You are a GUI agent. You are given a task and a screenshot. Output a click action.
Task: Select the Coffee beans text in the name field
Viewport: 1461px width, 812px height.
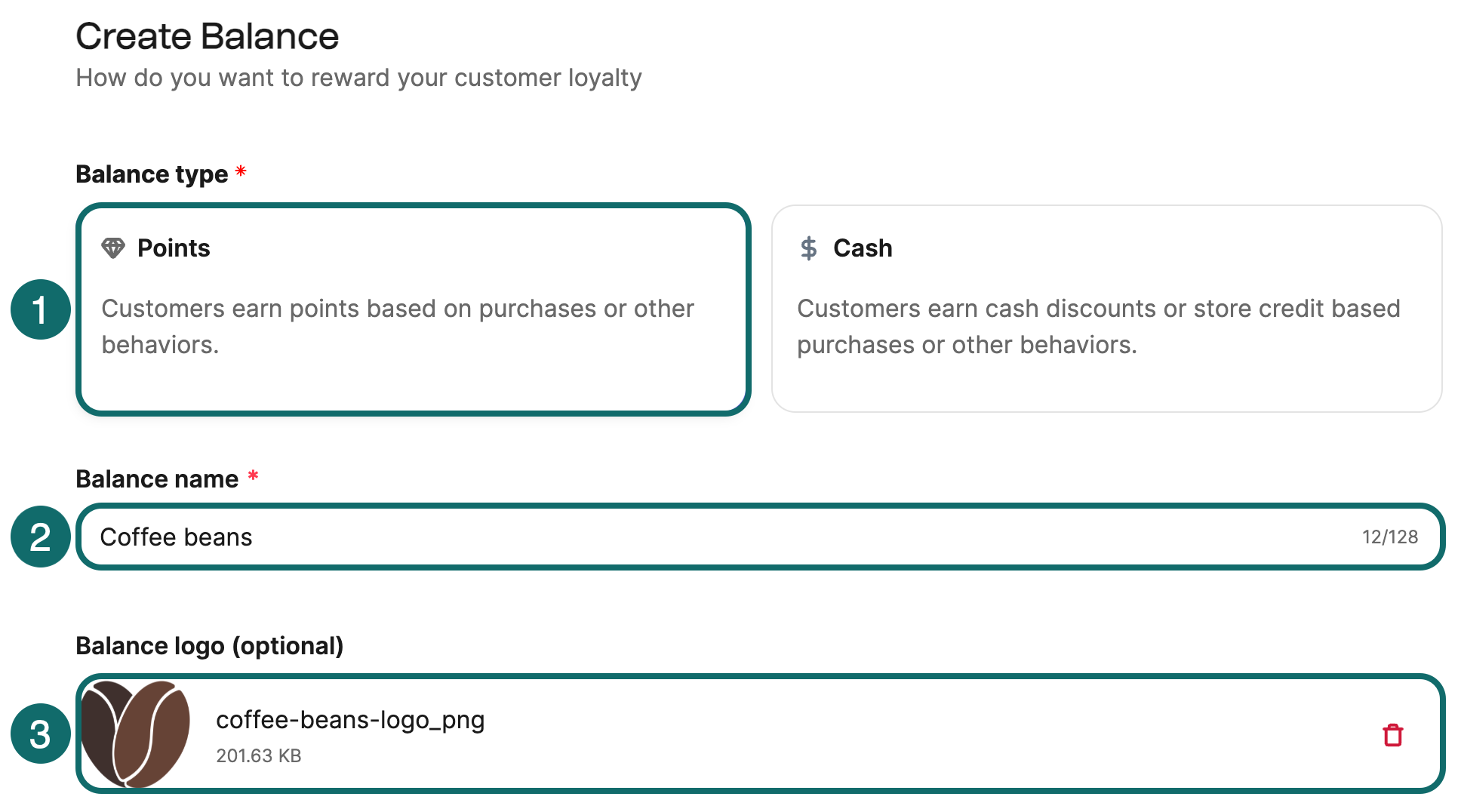(177, 537)
